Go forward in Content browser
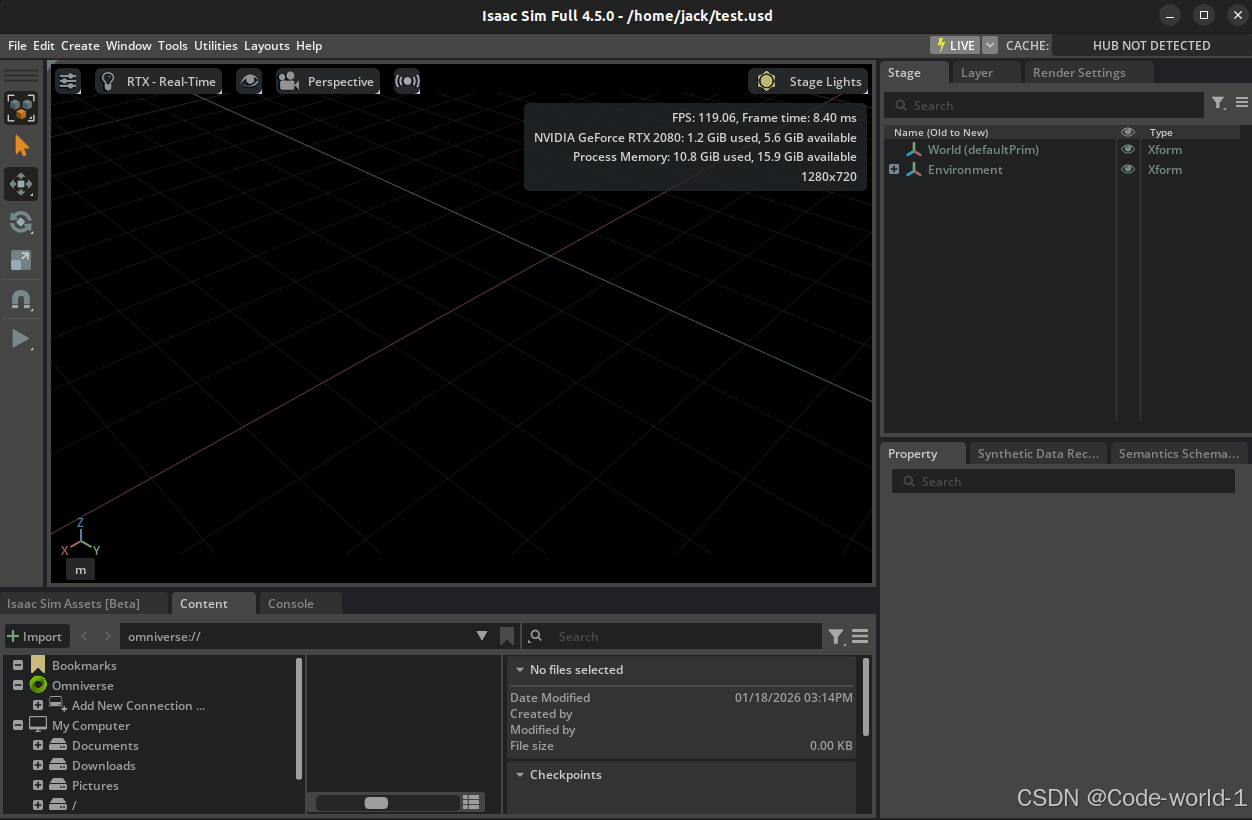Viewport: 1252px width, 820px height. click(x=108, y=636)
